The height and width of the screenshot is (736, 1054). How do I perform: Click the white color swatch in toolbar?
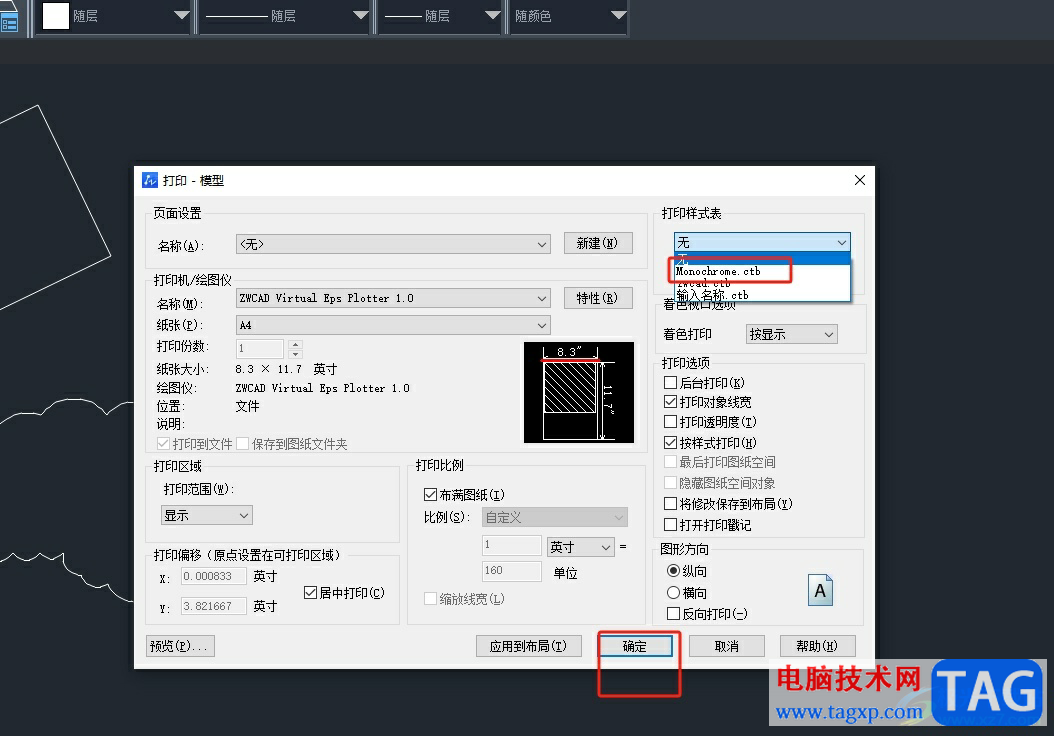pos(56,15)
